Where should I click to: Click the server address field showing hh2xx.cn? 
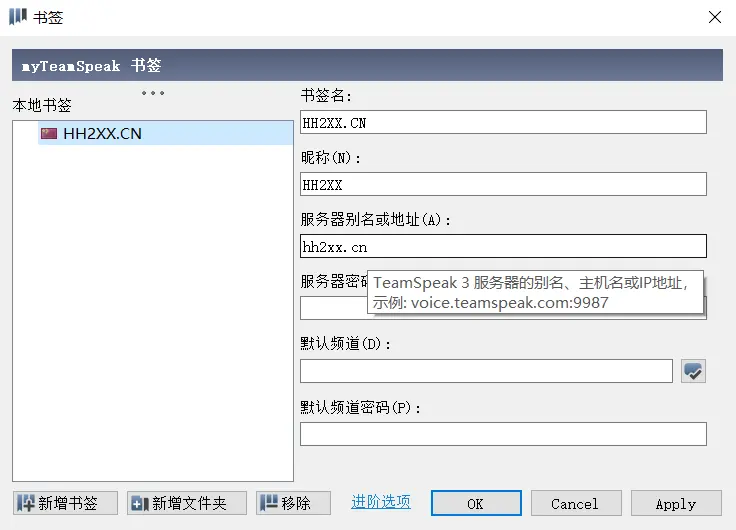tap(503, 246)
